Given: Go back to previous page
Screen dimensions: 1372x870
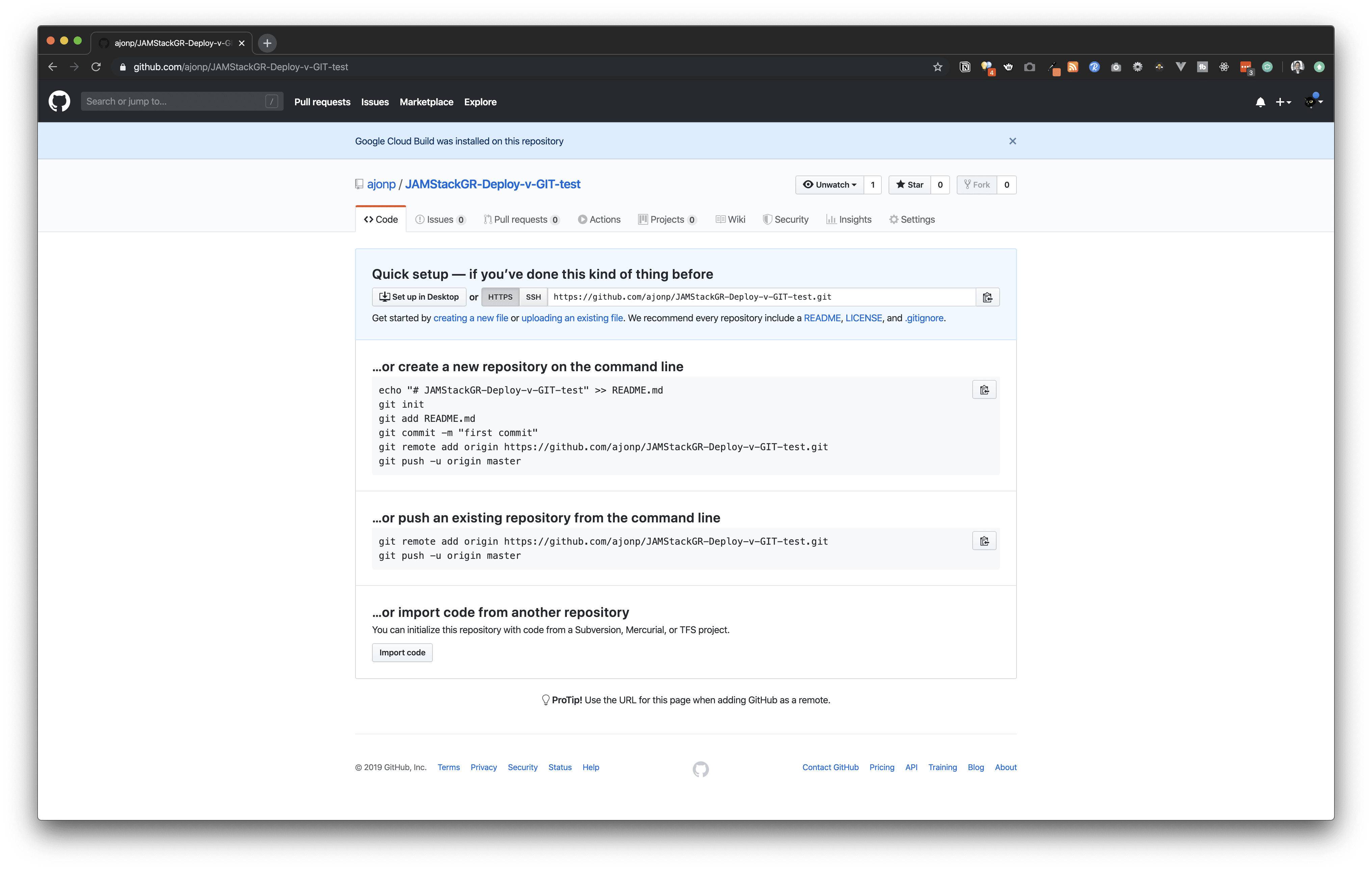Looking at the screenshot, I should point(52,67).
